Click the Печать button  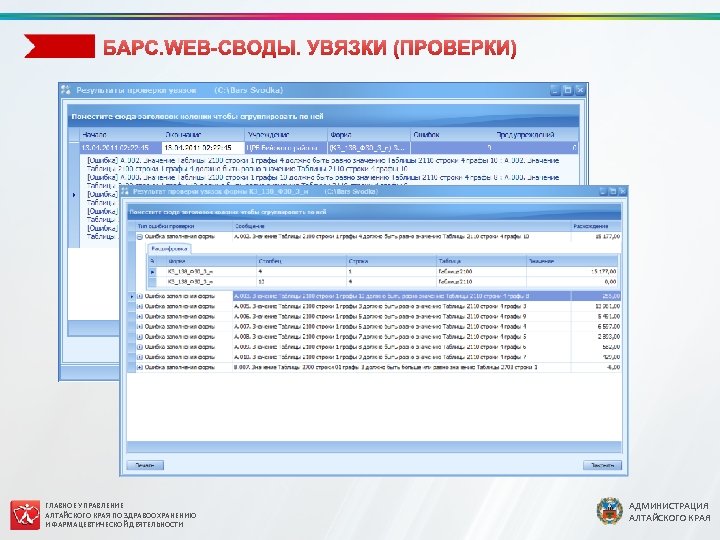145,465
